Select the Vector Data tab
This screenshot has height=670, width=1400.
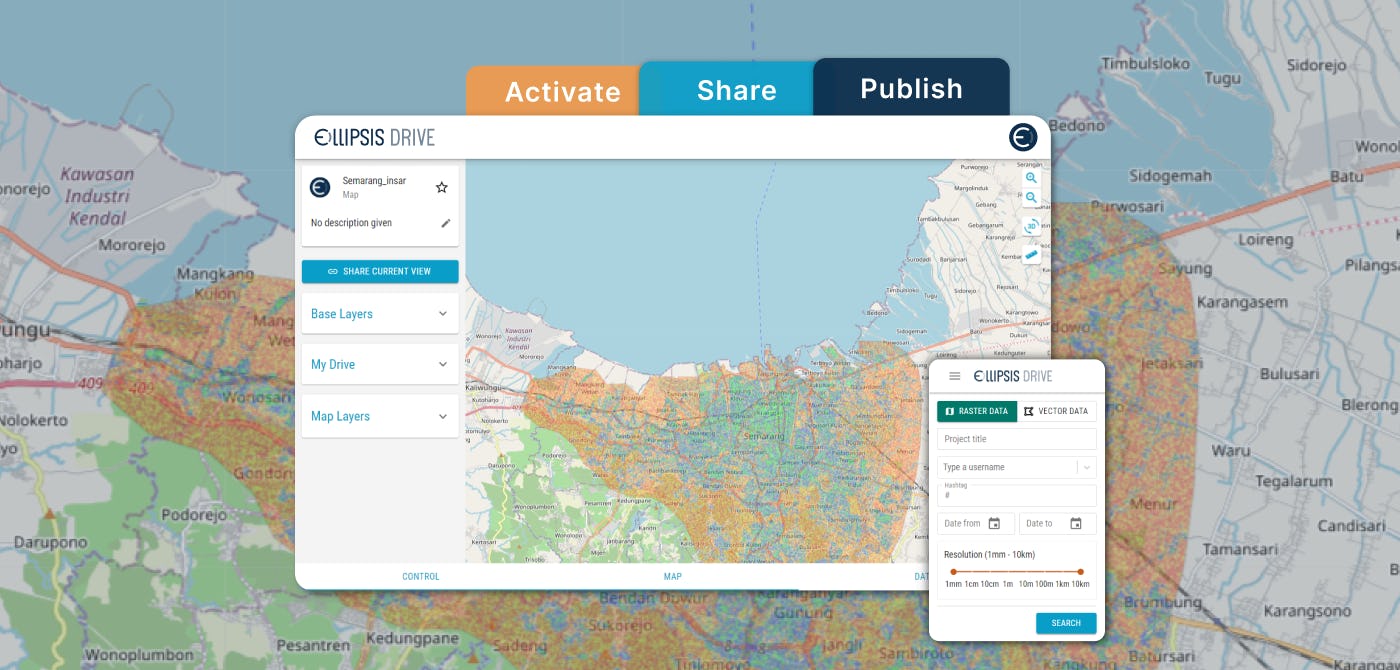[1057, 411]
